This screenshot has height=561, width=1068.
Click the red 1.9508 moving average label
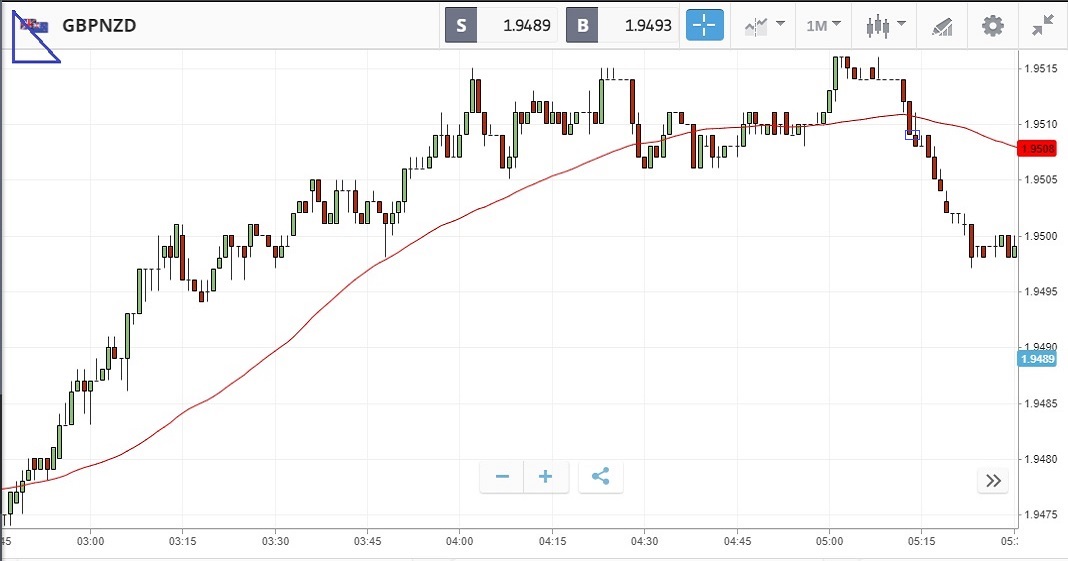click(x=1037, y=149)
